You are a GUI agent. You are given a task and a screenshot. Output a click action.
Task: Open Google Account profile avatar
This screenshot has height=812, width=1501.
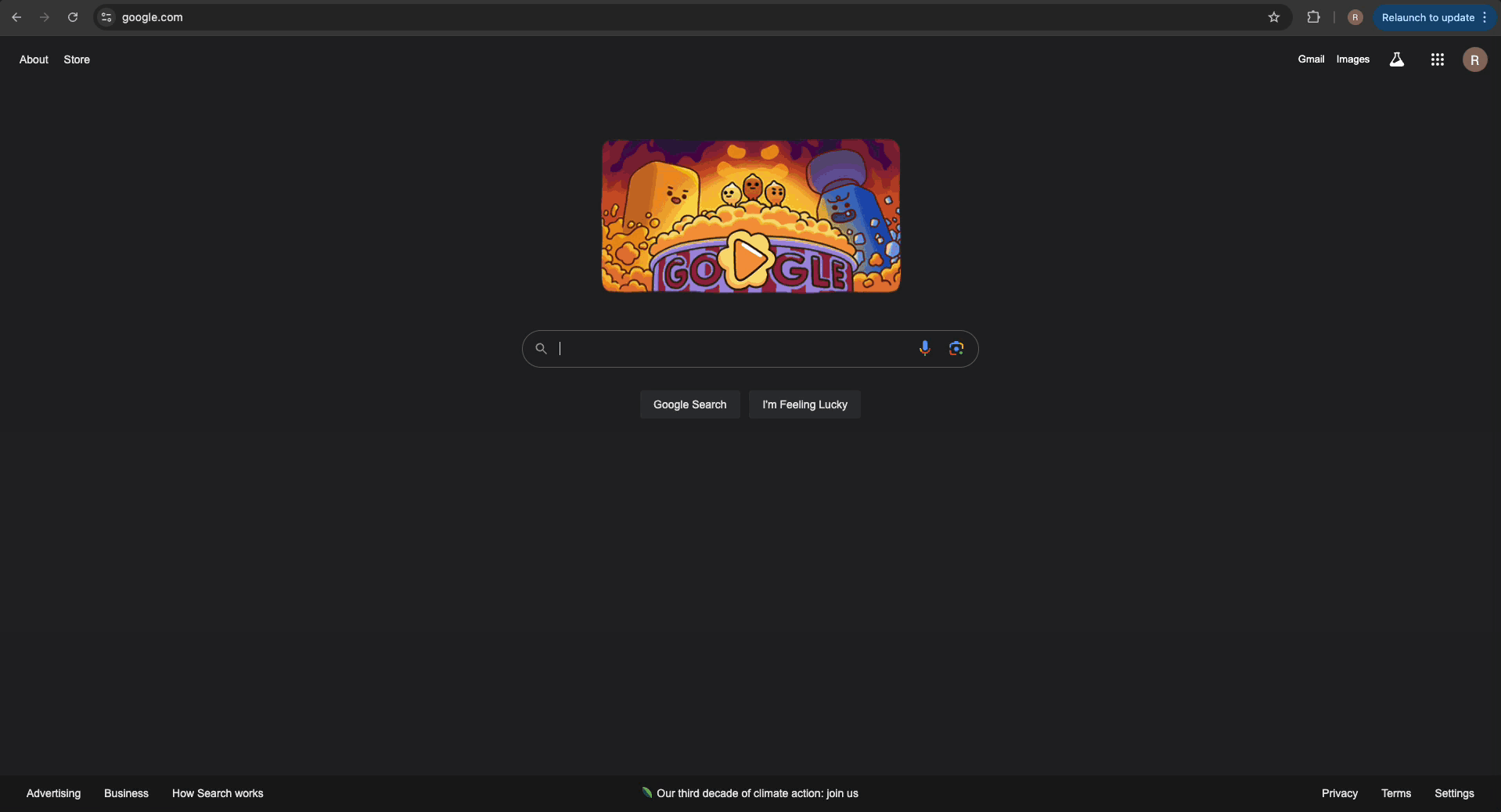(1474, 59)
